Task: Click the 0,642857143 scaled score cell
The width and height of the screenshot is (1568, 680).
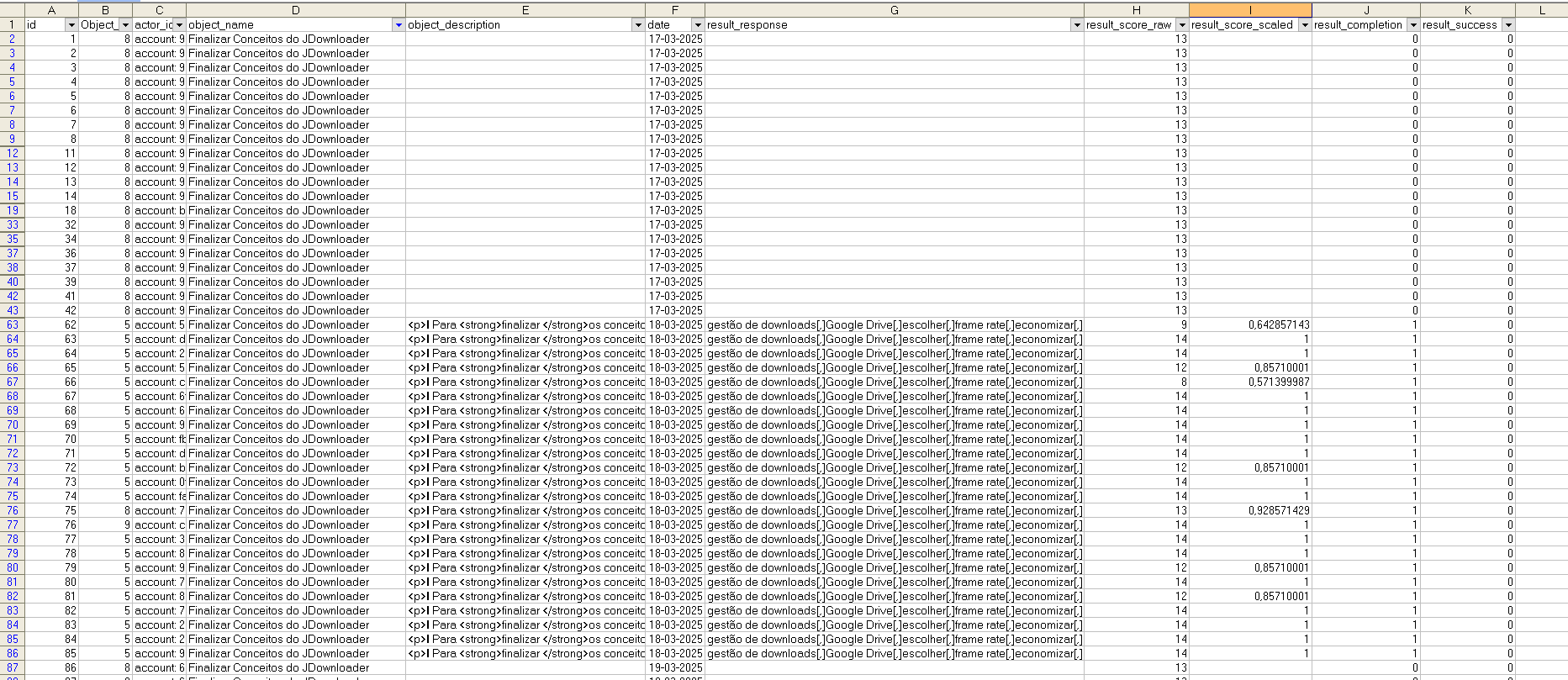Action: point(1250,325)
